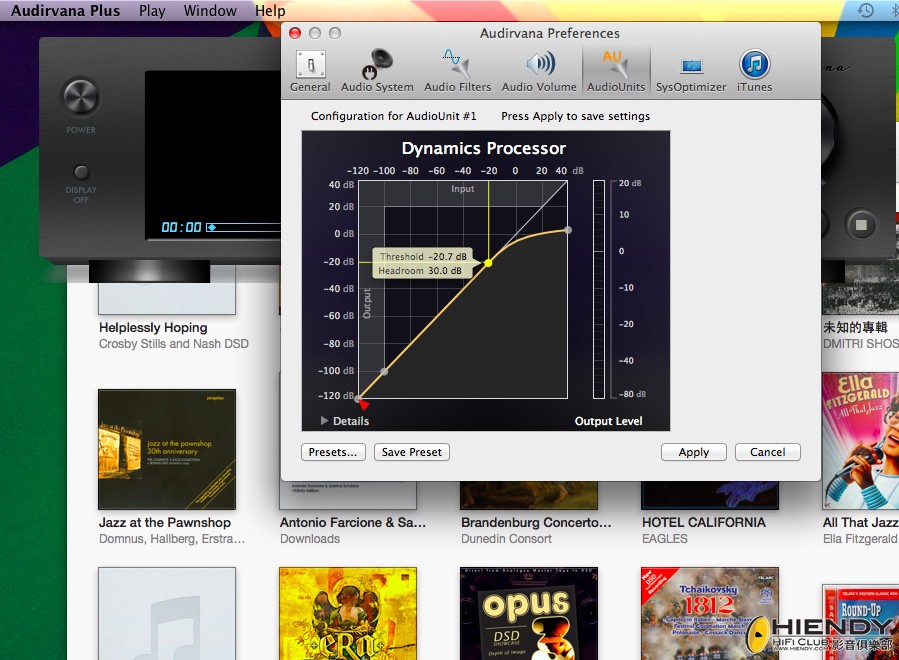Image resolution: width=899 pixels, height=660 pixels.
Task: Expand the Details disclosure triangle
Action: (325, 420)
